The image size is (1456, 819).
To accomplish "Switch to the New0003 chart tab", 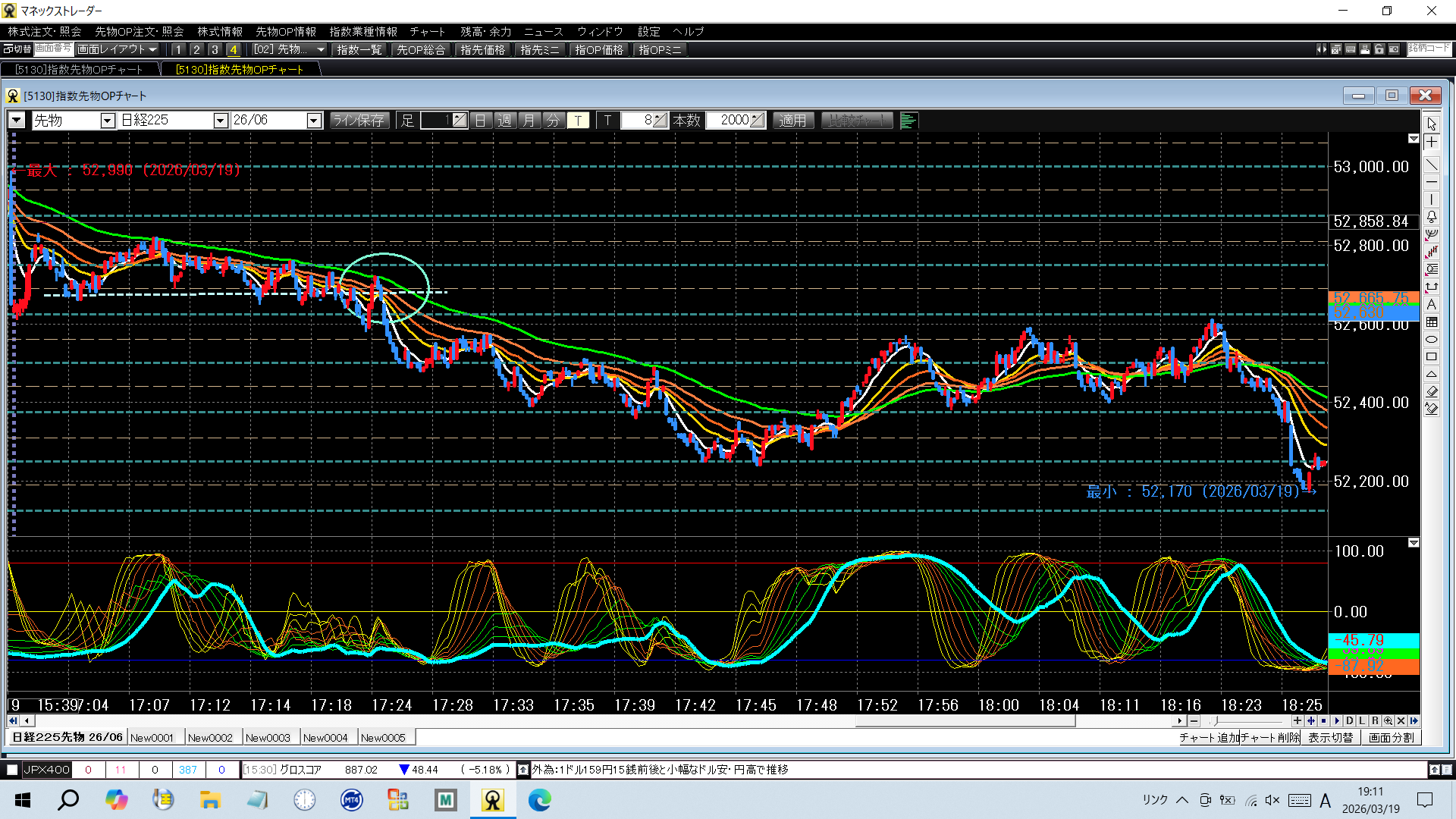I will point(268,738).
